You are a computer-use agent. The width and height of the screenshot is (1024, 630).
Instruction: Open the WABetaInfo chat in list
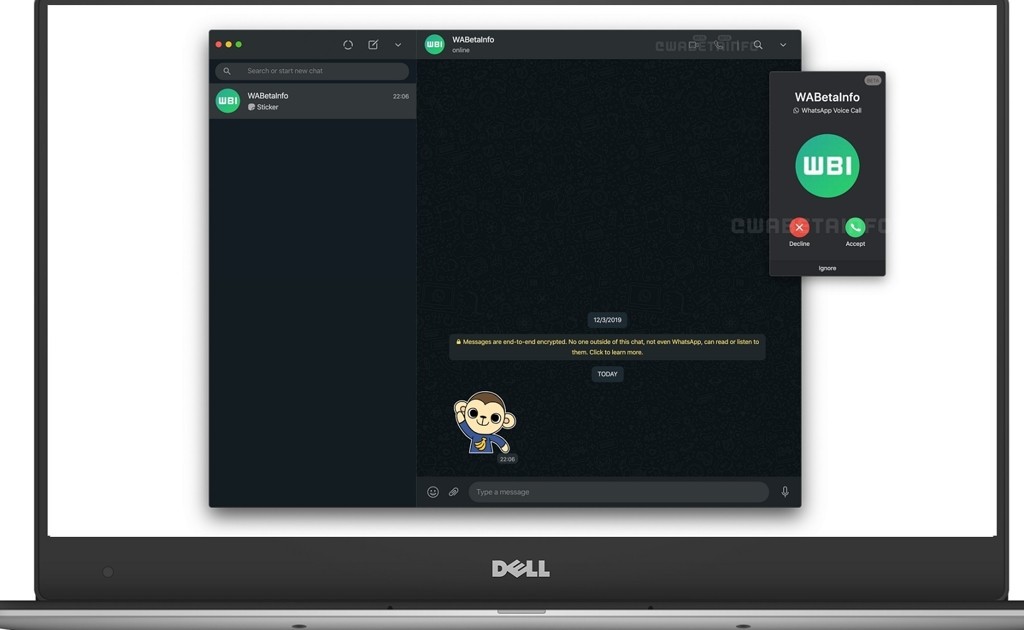point(312,101)
